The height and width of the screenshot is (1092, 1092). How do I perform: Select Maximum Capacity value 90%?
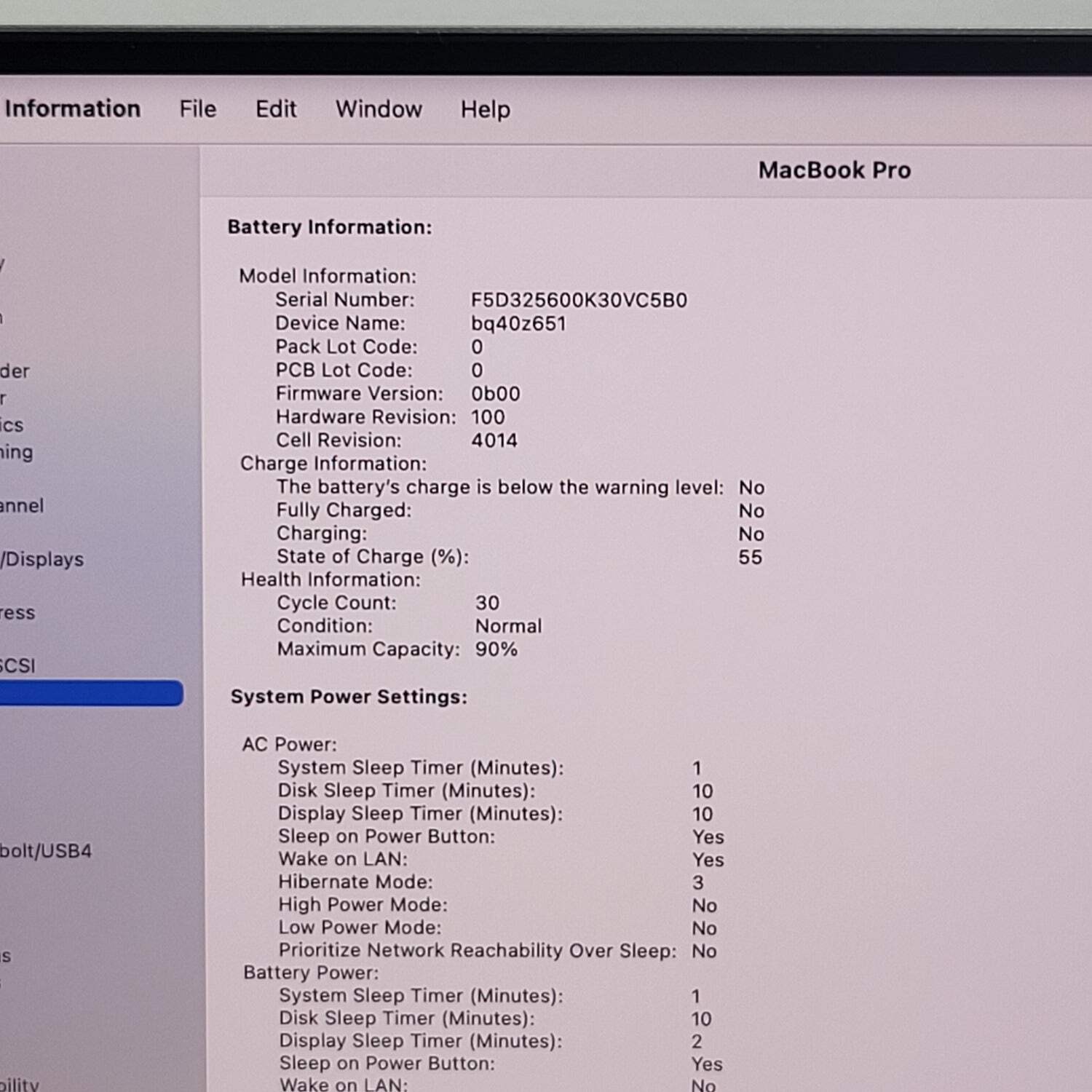click(496, 649)
